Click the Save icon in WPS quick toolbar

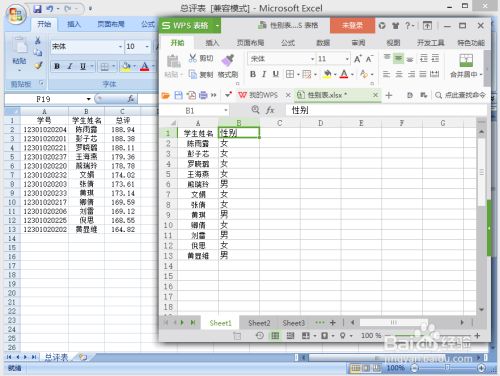(178, 95)
